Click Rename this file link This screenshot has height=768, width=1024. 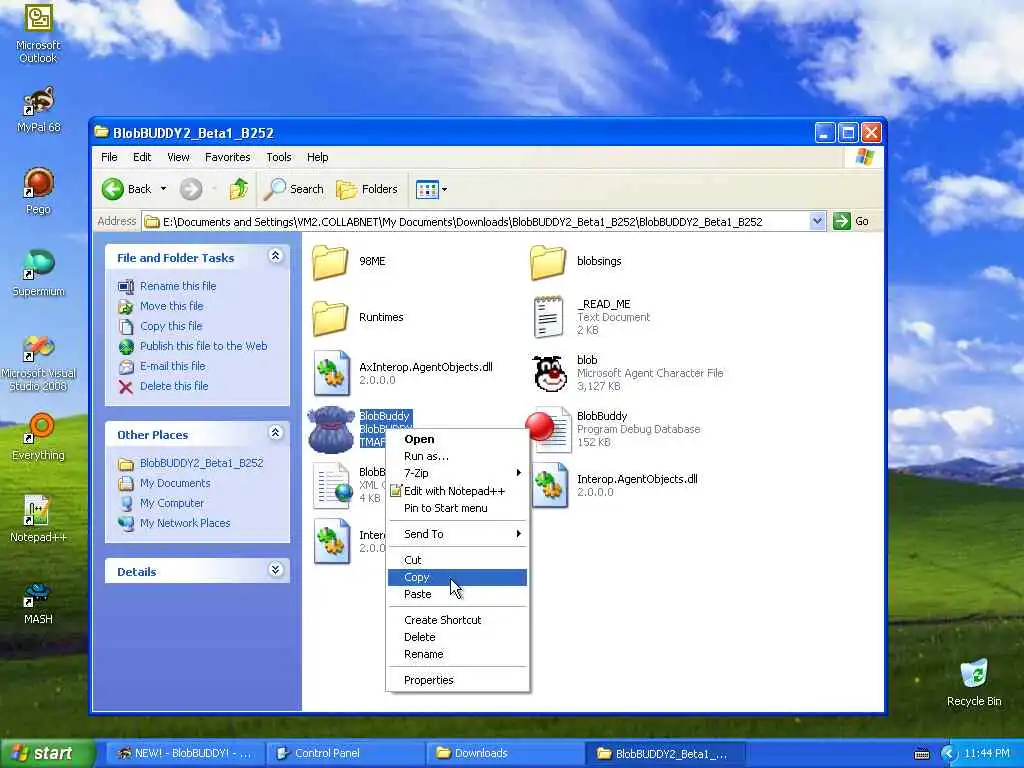coord(178,286)
